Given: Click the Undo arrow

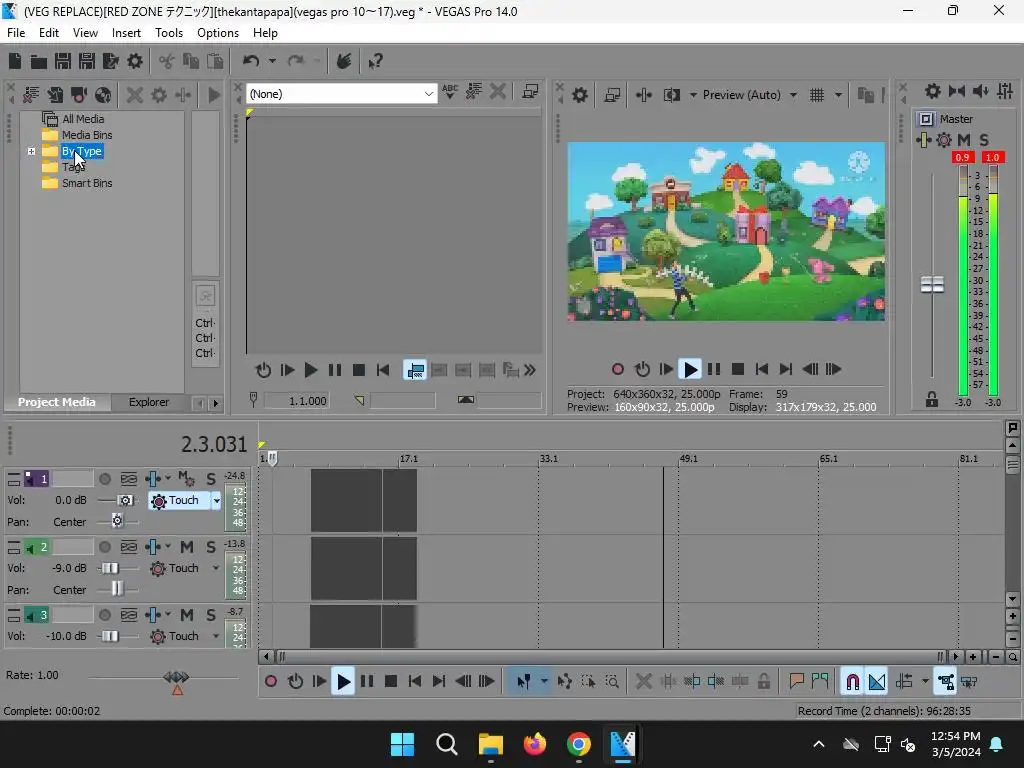Looking at the screenshot, I should tap(251, 61).
